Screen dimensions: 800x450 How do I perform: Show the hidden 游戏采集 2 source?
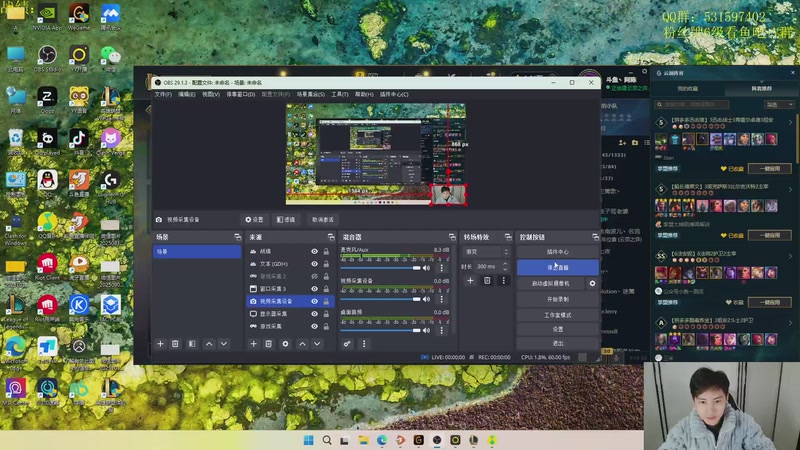pos(314,276)
